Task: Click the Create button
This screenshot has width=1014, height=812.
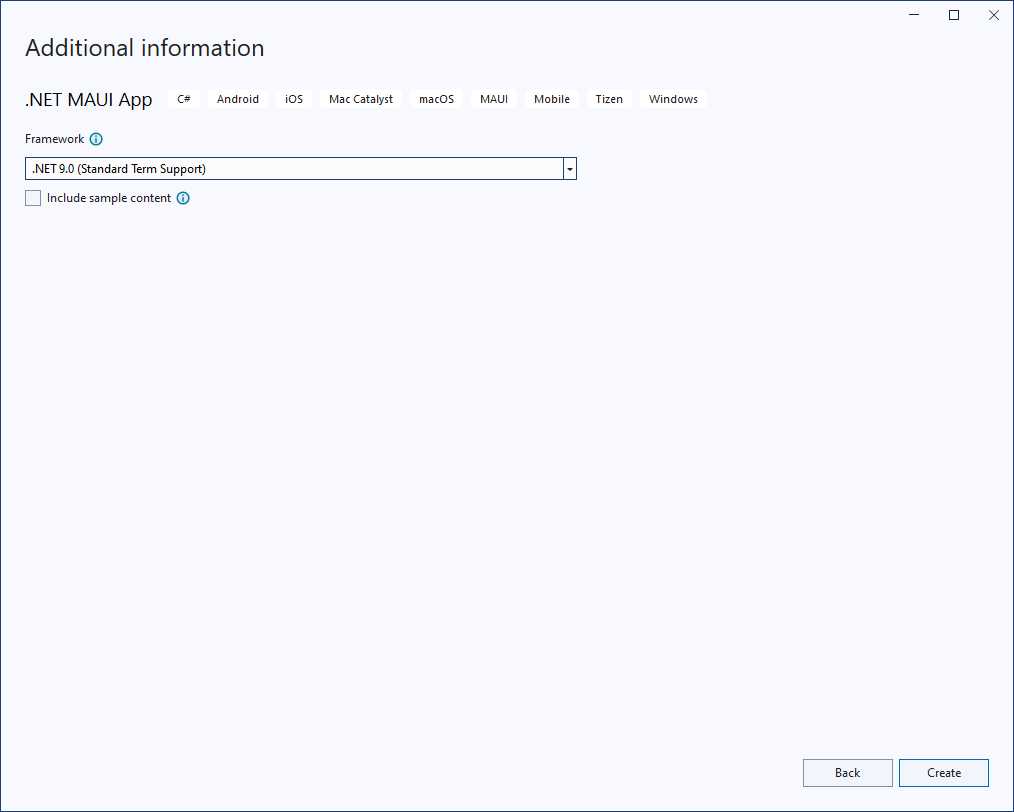Action: click(x=944, y=773)
